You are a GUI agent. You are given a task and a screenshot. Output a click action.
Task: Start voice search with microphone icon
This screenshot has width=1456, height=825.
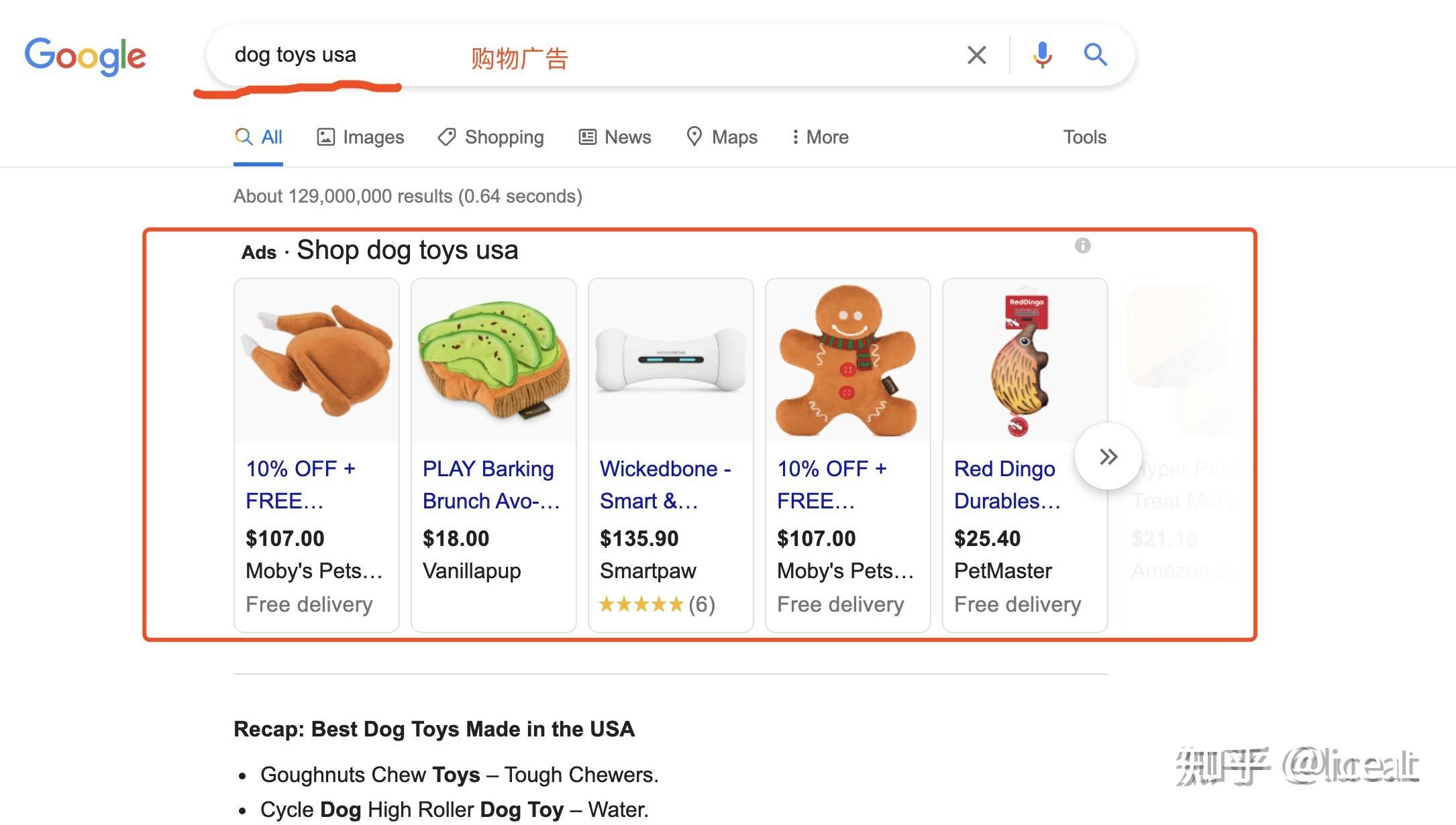click(1042, 55)
